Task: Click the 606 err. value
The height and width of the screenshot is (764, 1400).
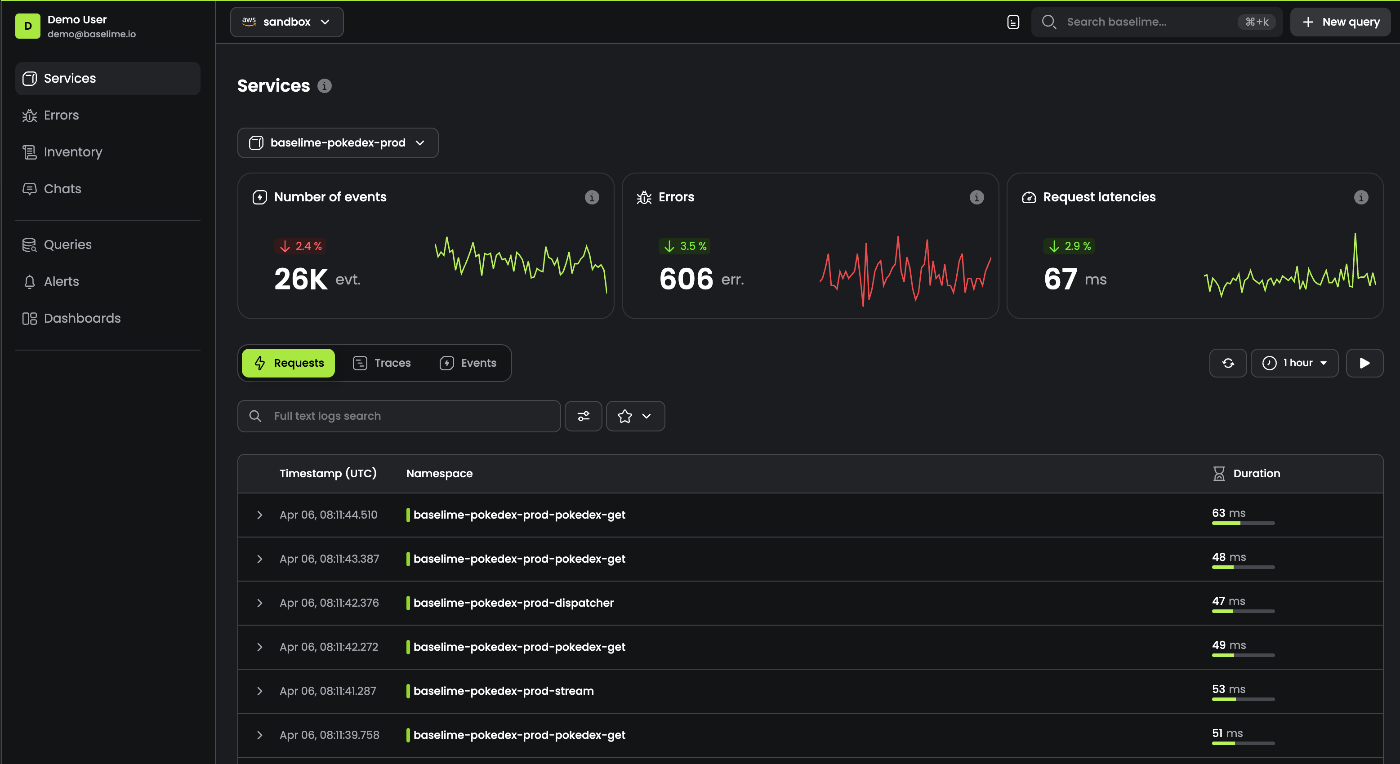Action: pos(702,279)
